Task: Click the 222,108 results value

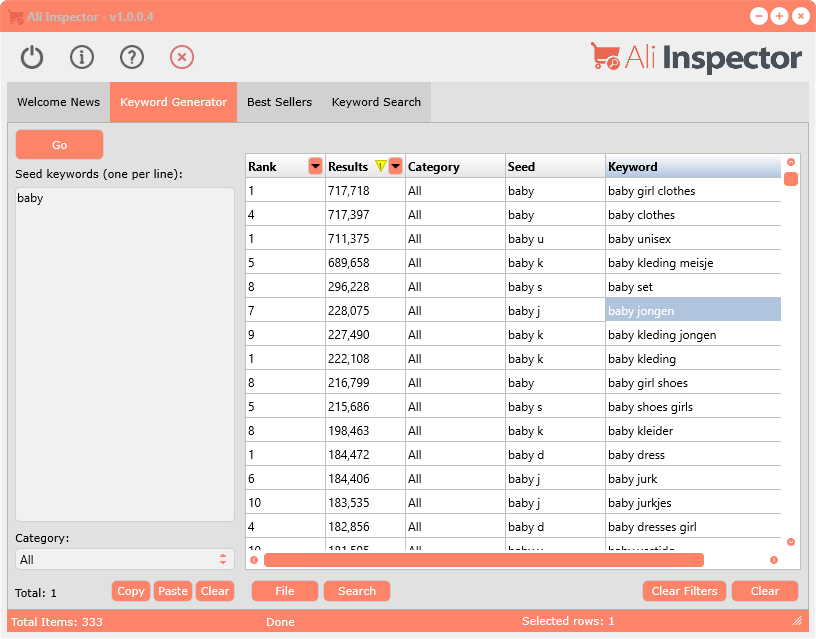Action: coord(349,359)
